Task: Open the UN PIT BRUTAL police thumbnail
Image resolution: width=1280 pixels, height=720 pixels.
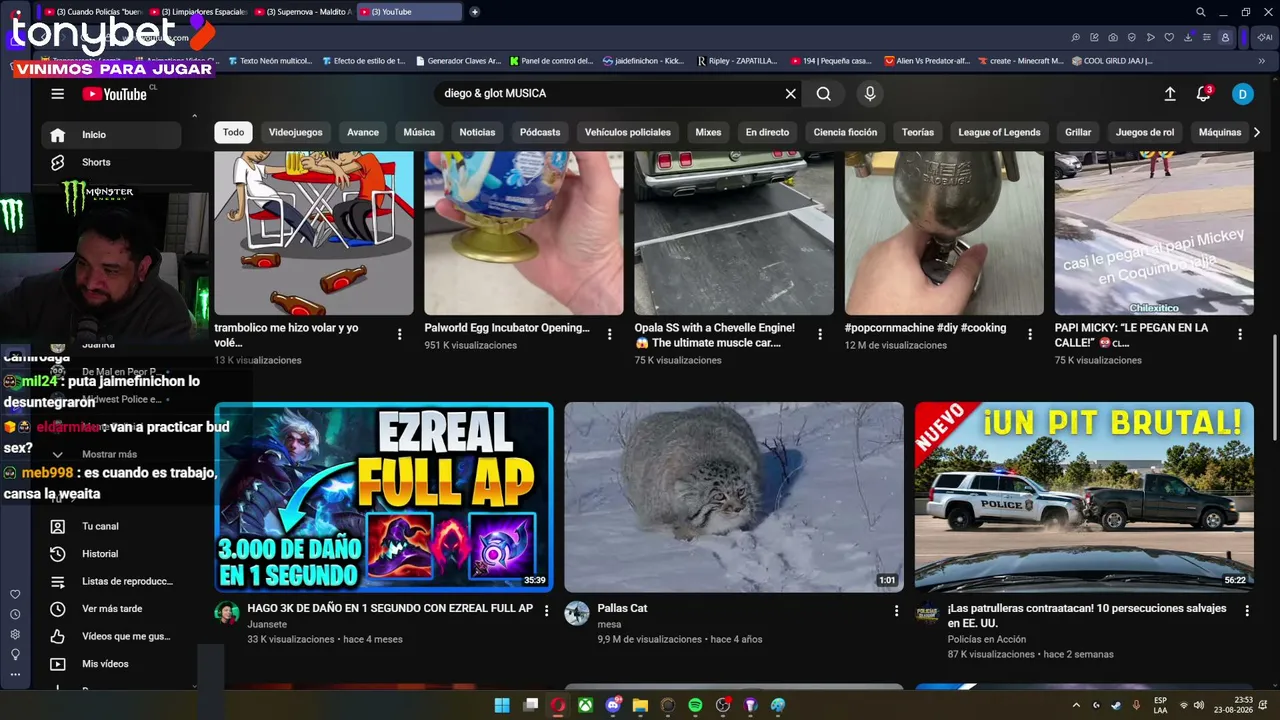Action: tap(1084, 497)
